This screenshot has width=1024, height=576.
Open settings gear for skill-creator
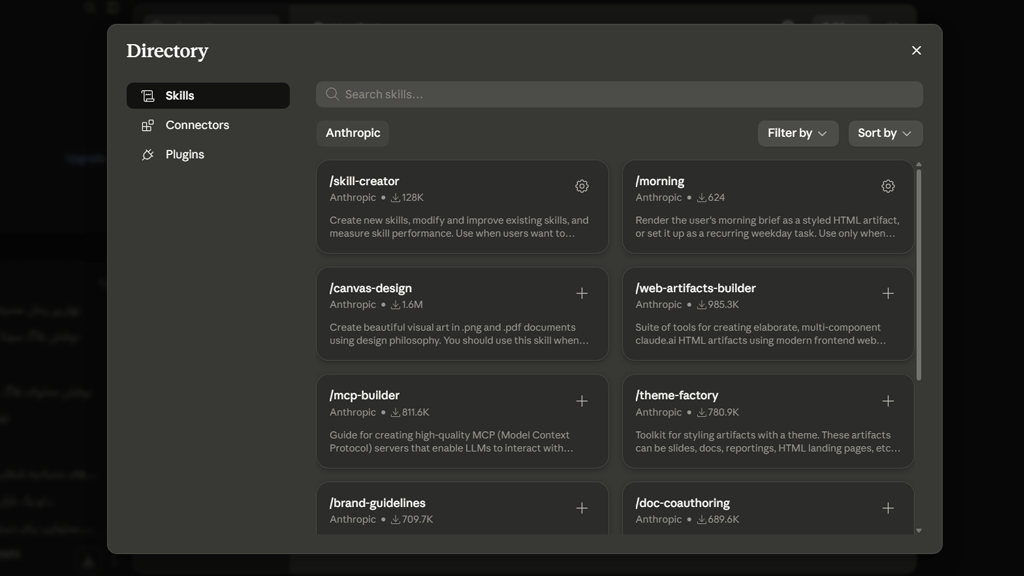(581, 186)
